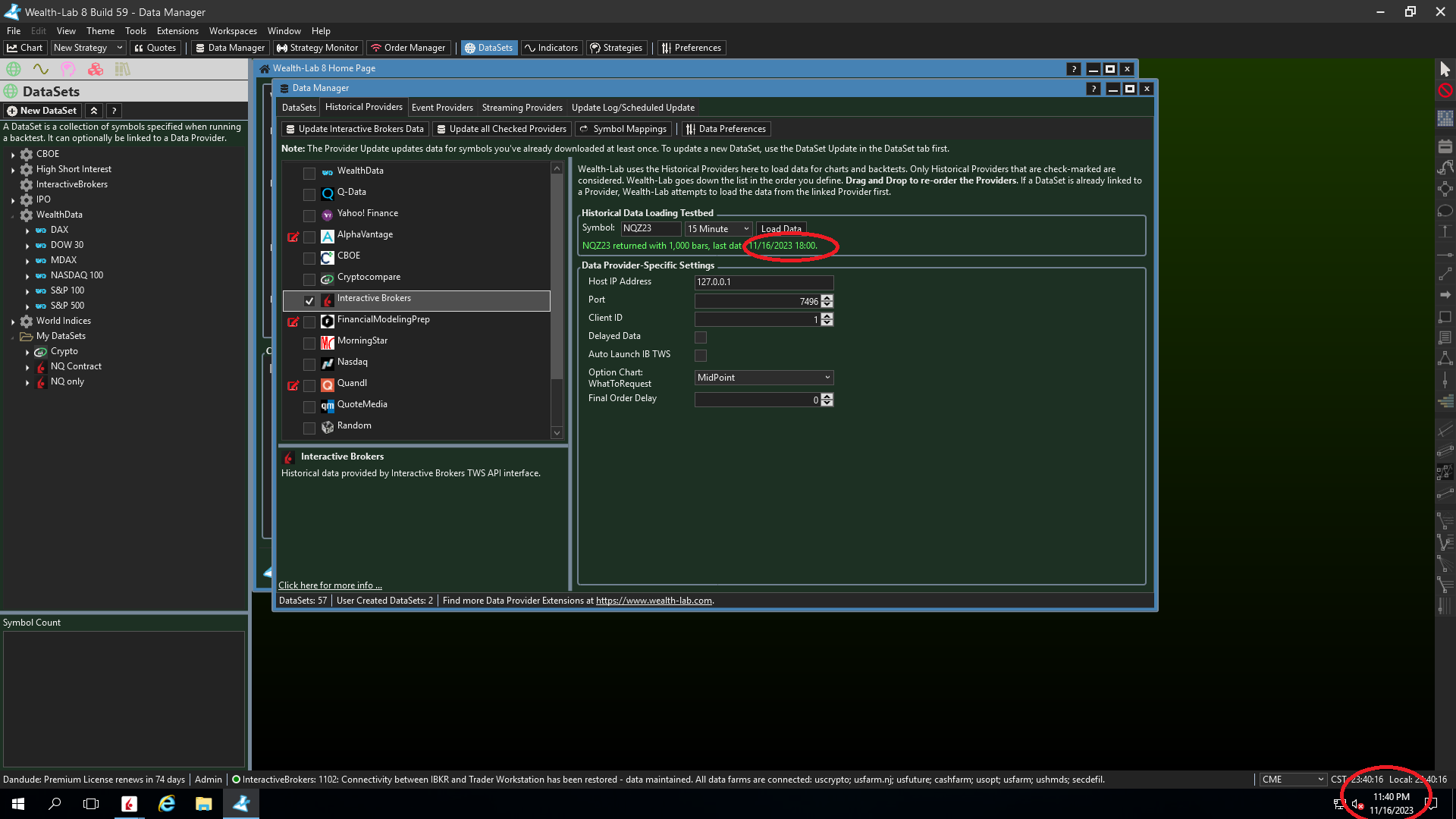
Task: Select the horizontal line drawing tool
Action: (1445, 255)
